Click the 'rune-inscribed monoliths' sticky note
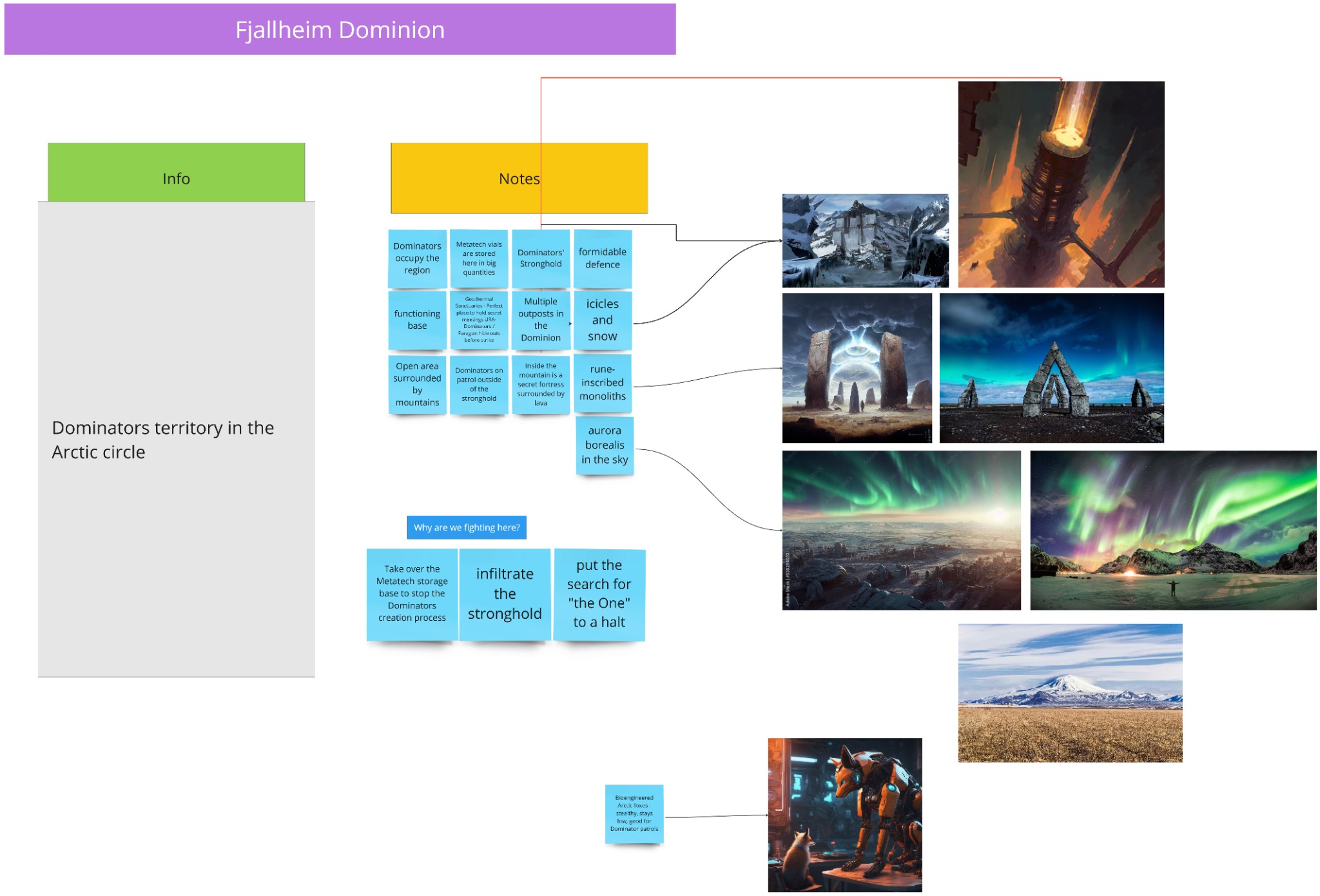The width and height of the screenshot is (1320, 896). [x=602, y=383]
